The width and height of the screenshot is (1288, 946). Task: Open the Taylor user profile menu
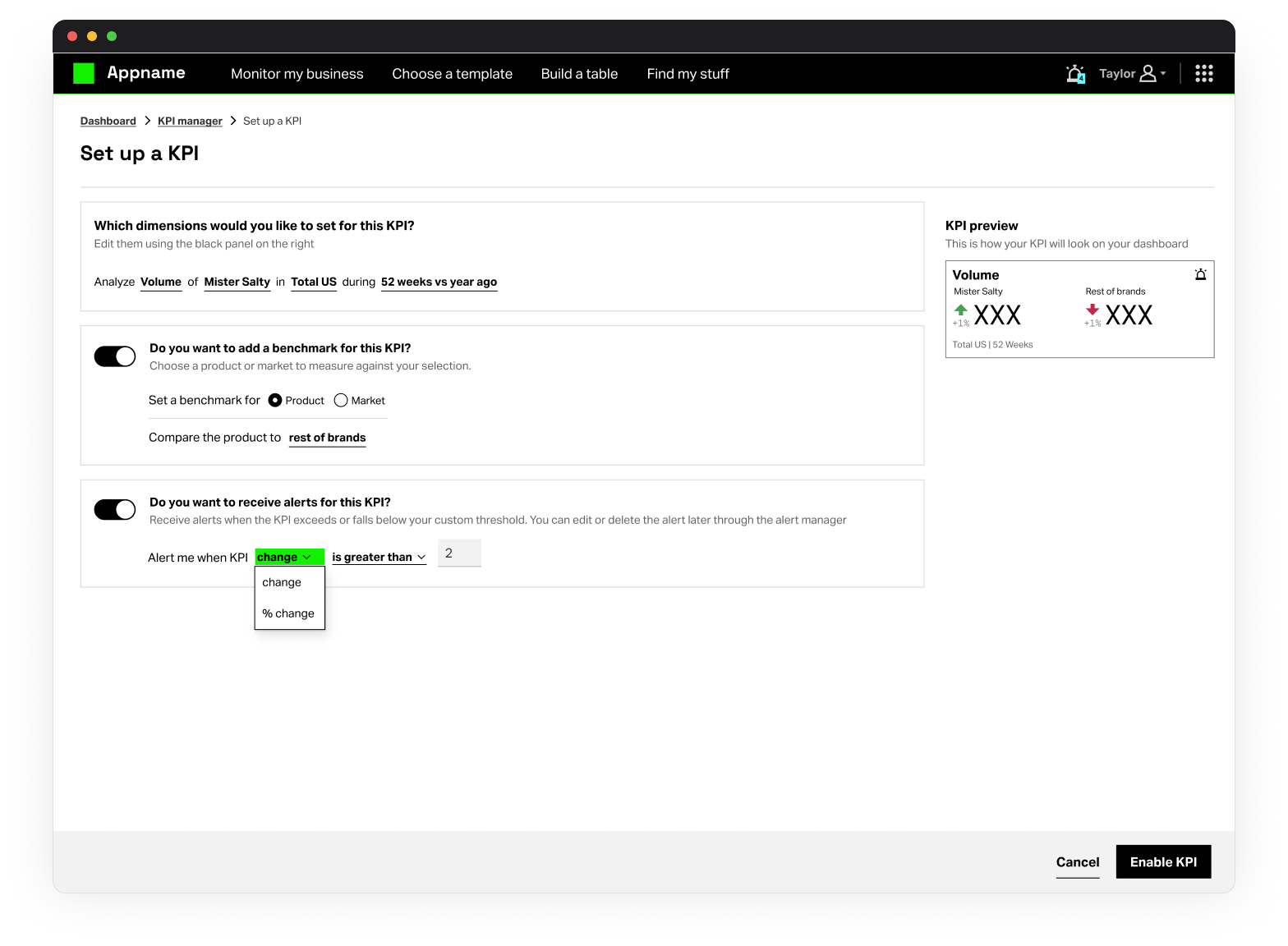[1133, 74]
